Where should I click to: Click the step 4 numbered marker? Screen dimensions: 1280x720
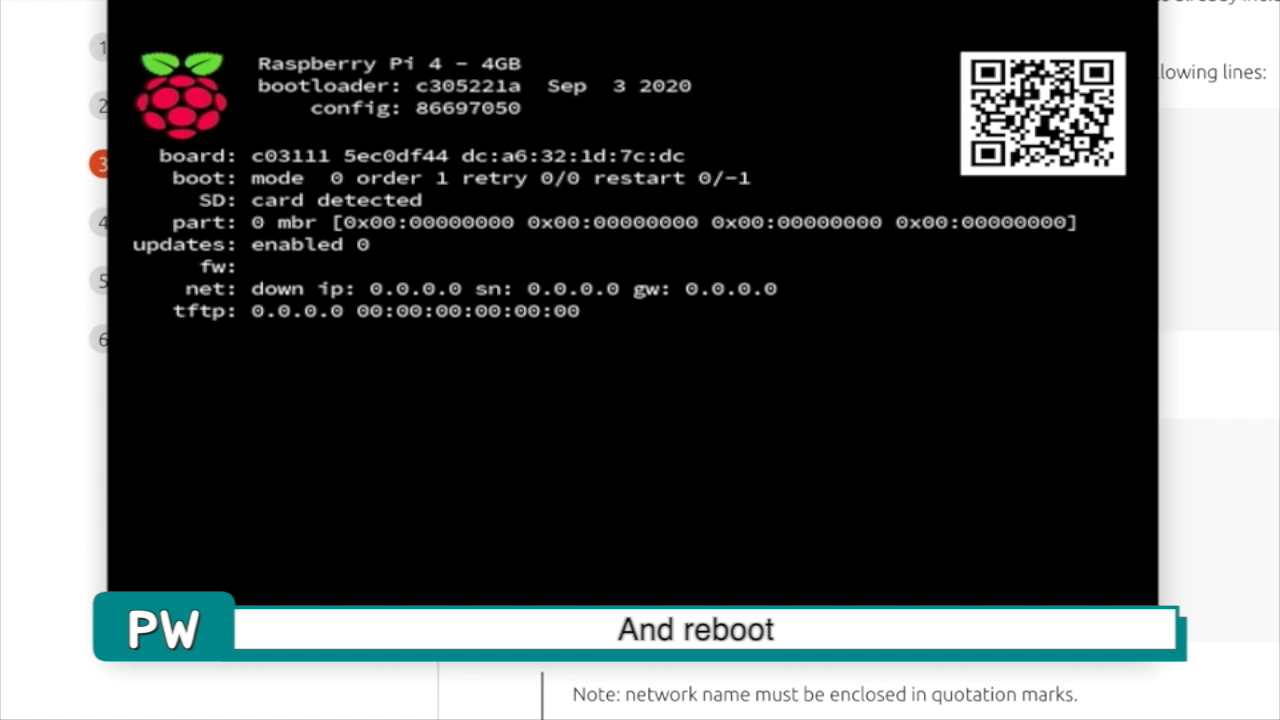[101, 222]
